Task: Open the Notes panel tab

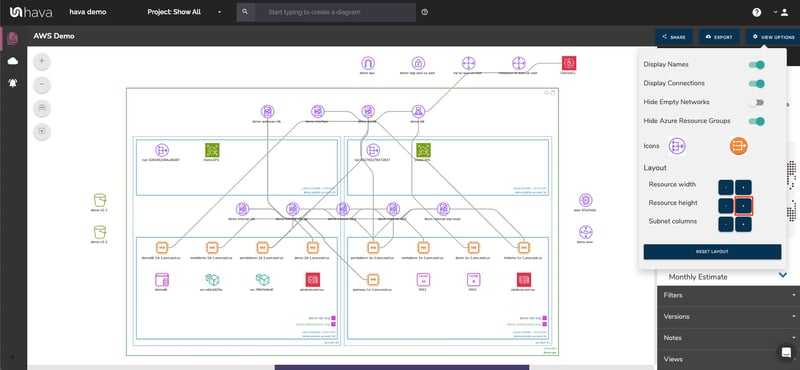Action: [728, 338]
